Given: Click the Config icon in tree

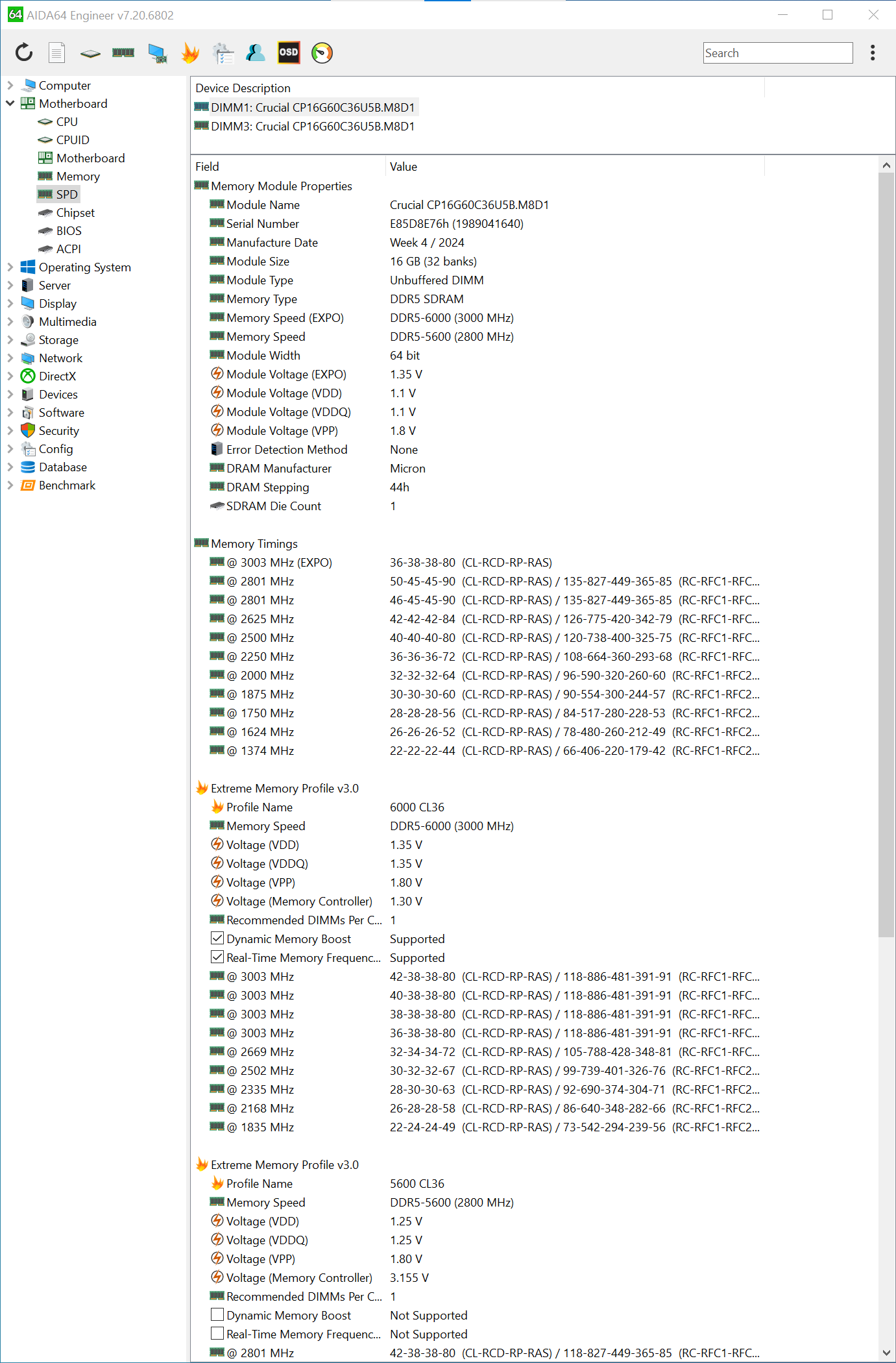Looking at the screenshot, I should [28, 448].
